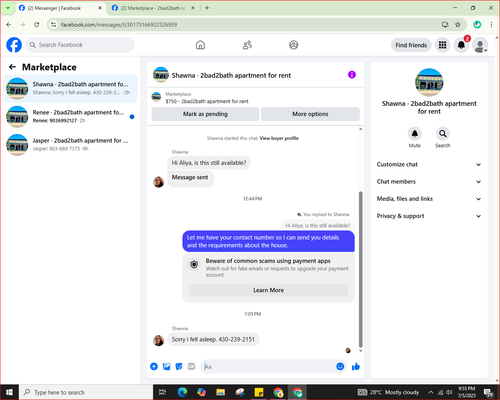The image size is (500, 400).
Task: Click the phone number message from Shawna
Action: tap(213, 339)
